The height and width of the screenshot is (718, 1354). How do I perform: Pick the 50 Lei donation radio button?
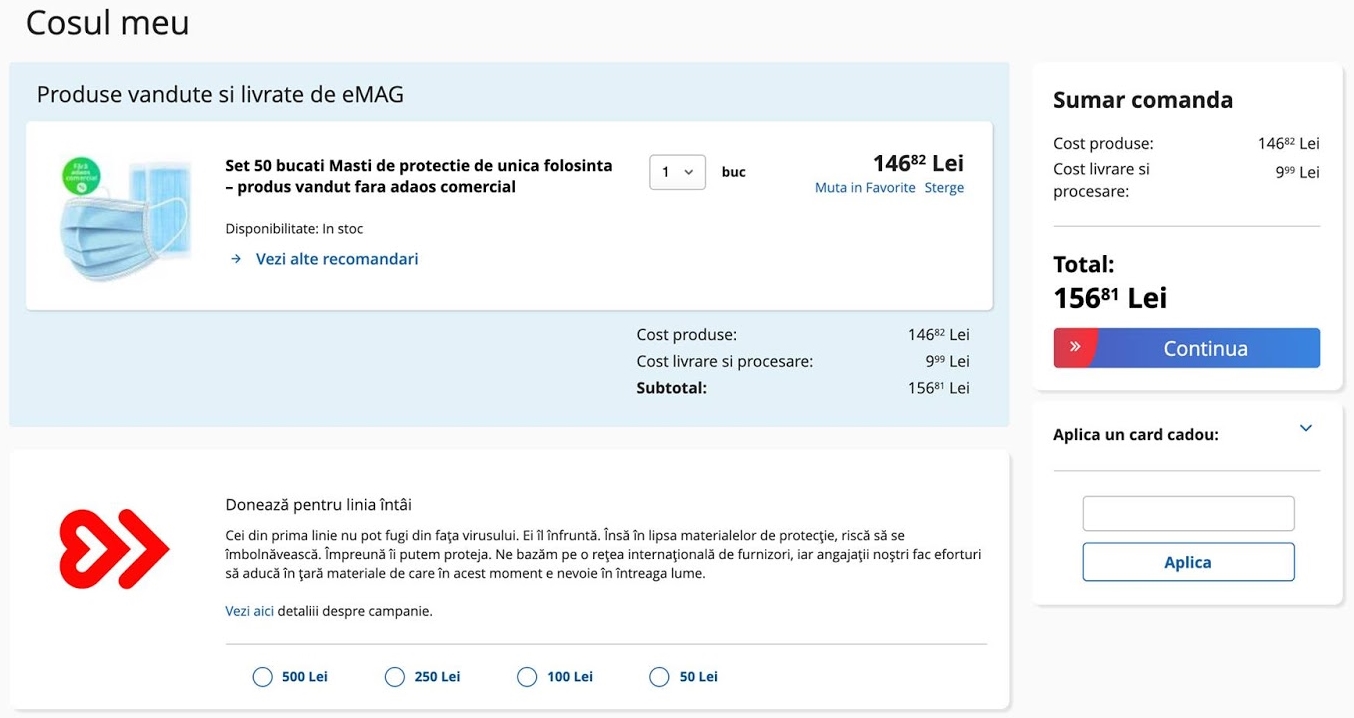pyautogui.click(x=659, y=677)
